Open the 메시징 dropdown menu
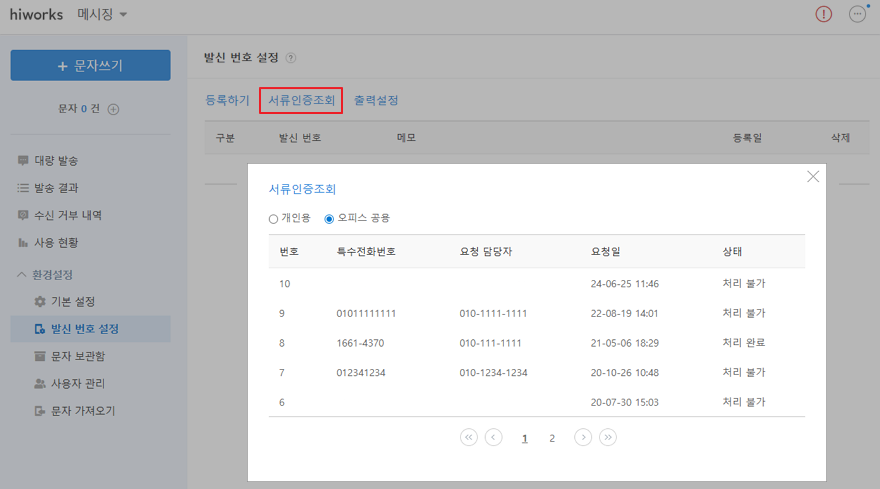Screen dimensions: 880x489 click(102, 14)
